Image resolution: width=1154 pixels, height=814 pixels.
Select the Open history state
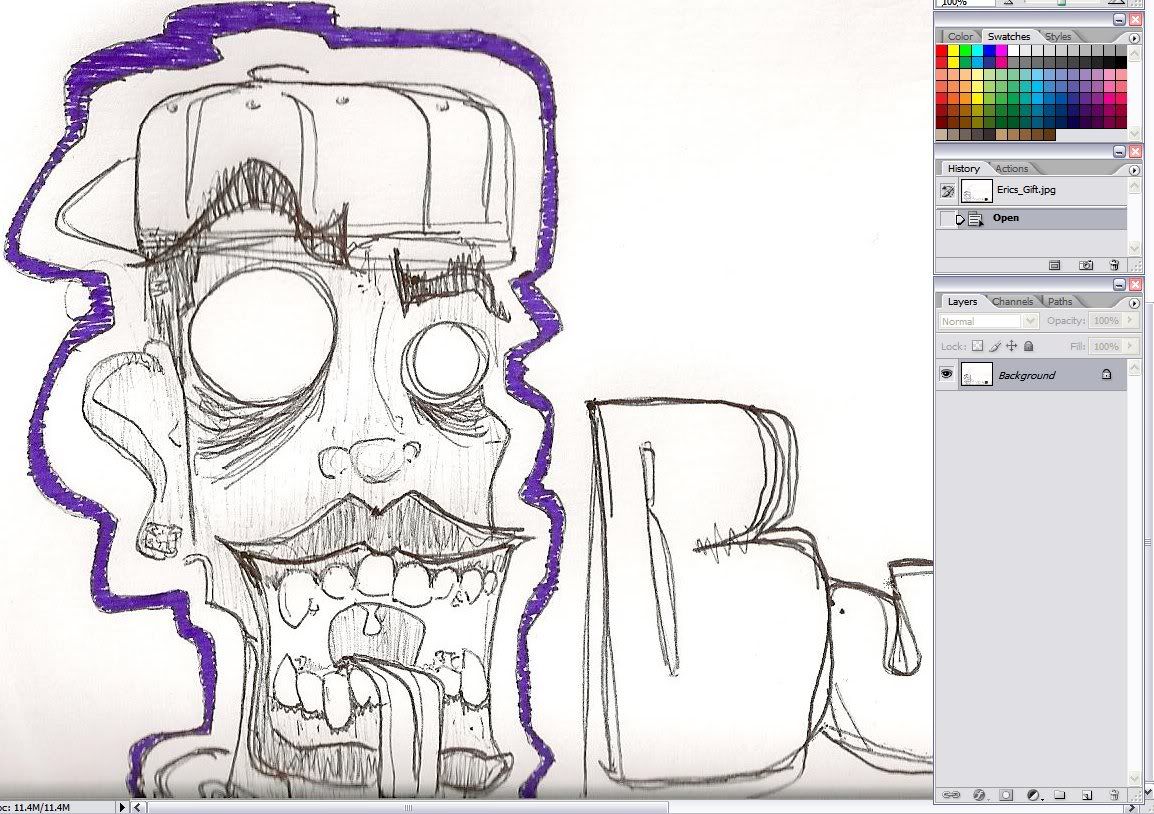point(1032,218)
